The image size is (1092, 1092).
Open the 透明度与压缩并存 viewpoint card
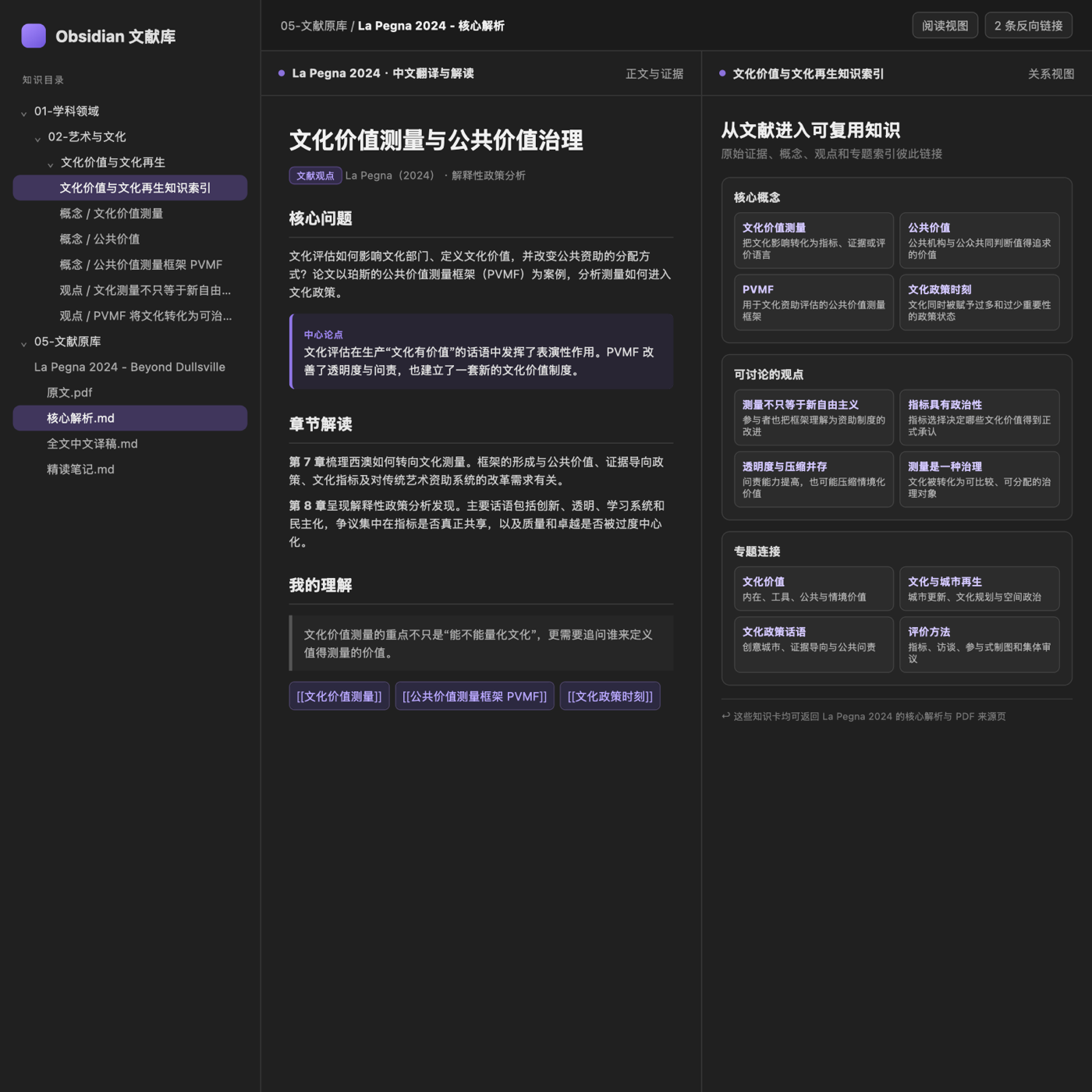pyautogui.click(x=814, y=480)
